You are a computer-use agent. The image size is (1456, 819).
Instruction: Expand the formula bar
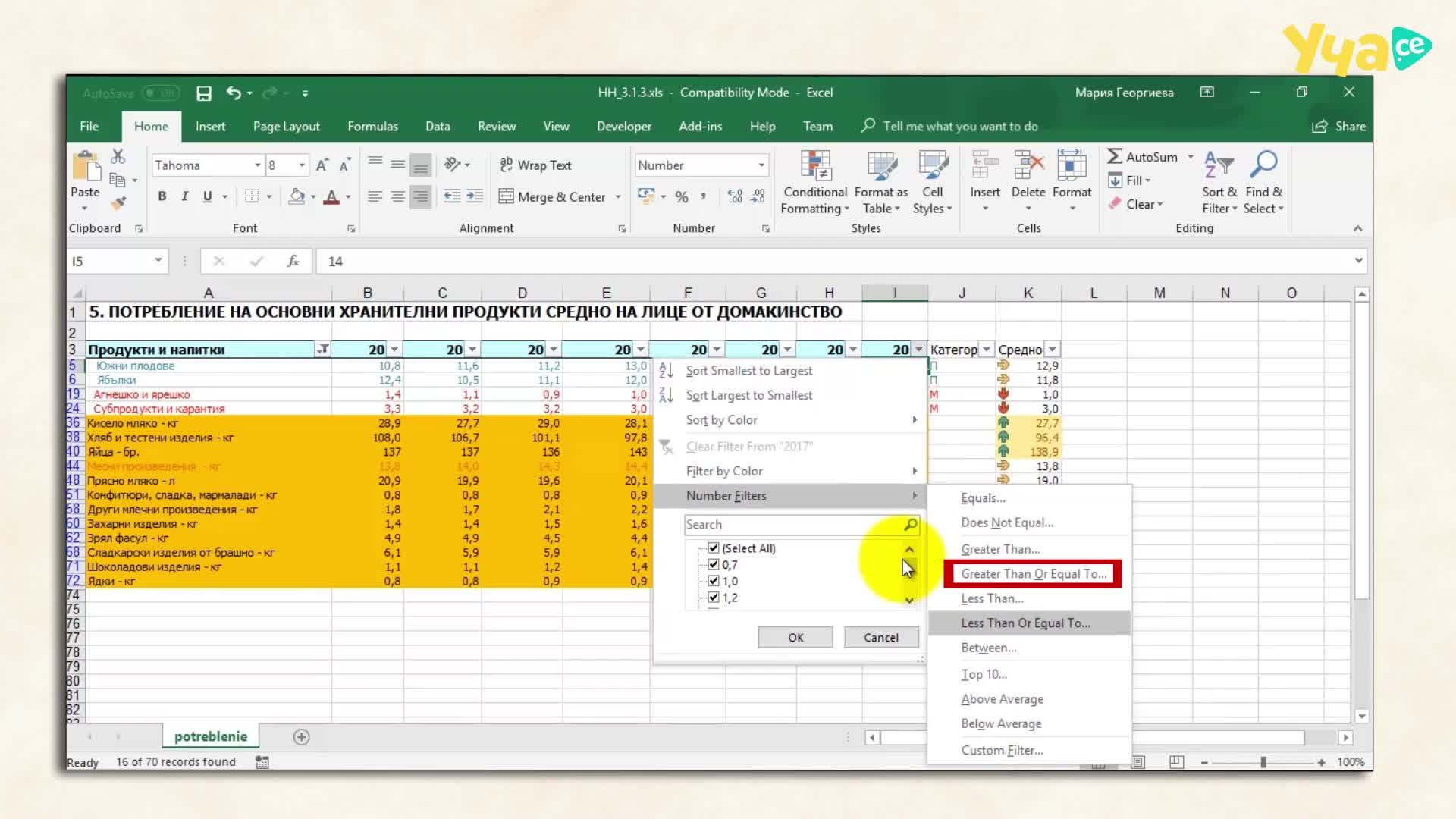pos(1358,261)
